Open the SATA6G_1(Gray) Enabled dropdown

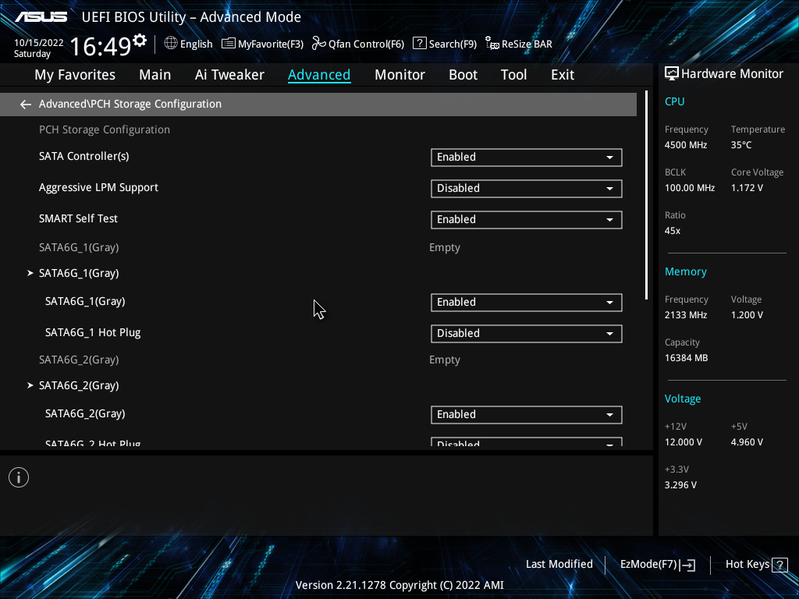[x=526, y=302]
